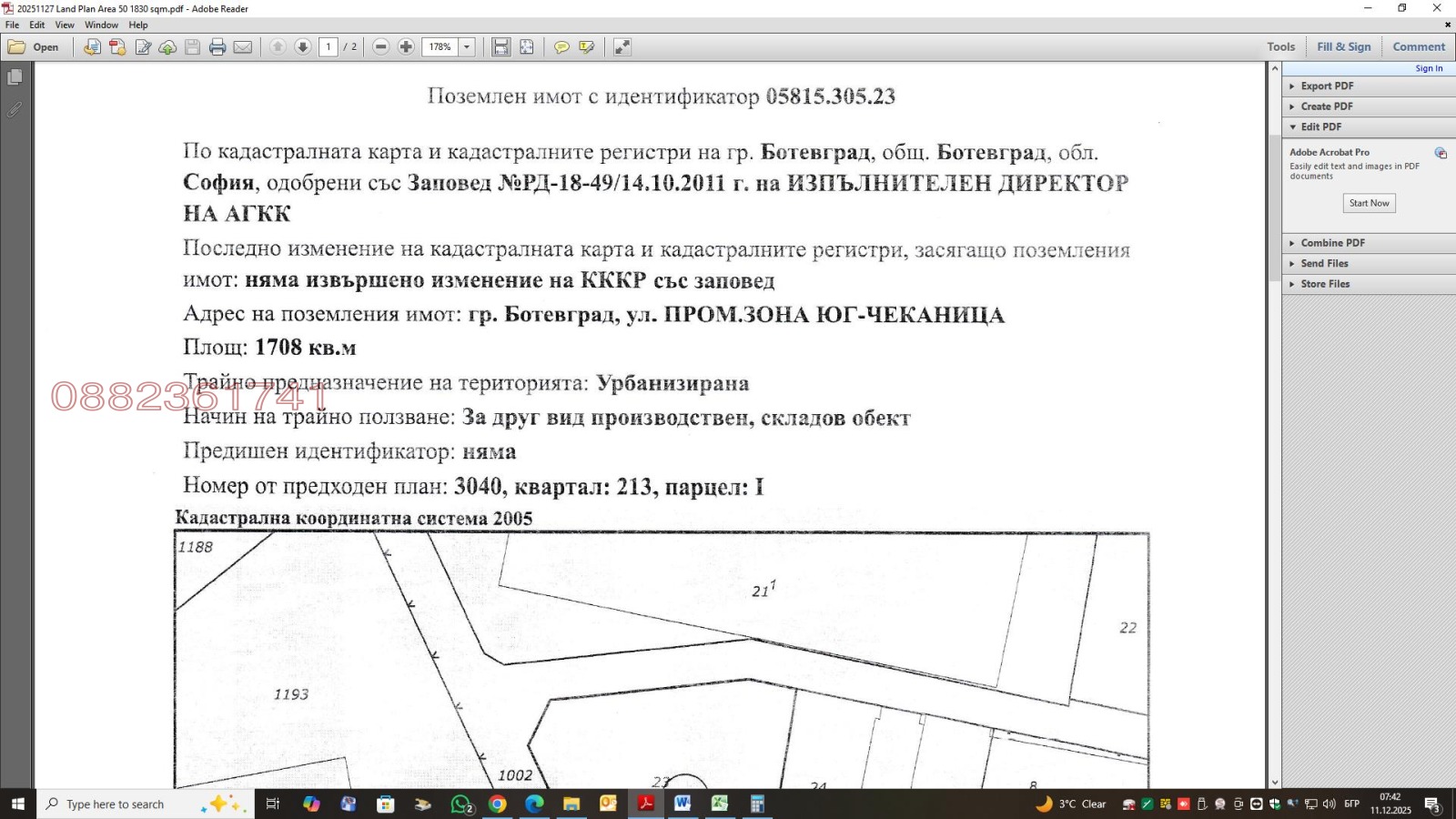This screenshot has width=1456, height=819.
Task: Open the Attachments paperclip panel
Action: (15, 109)
